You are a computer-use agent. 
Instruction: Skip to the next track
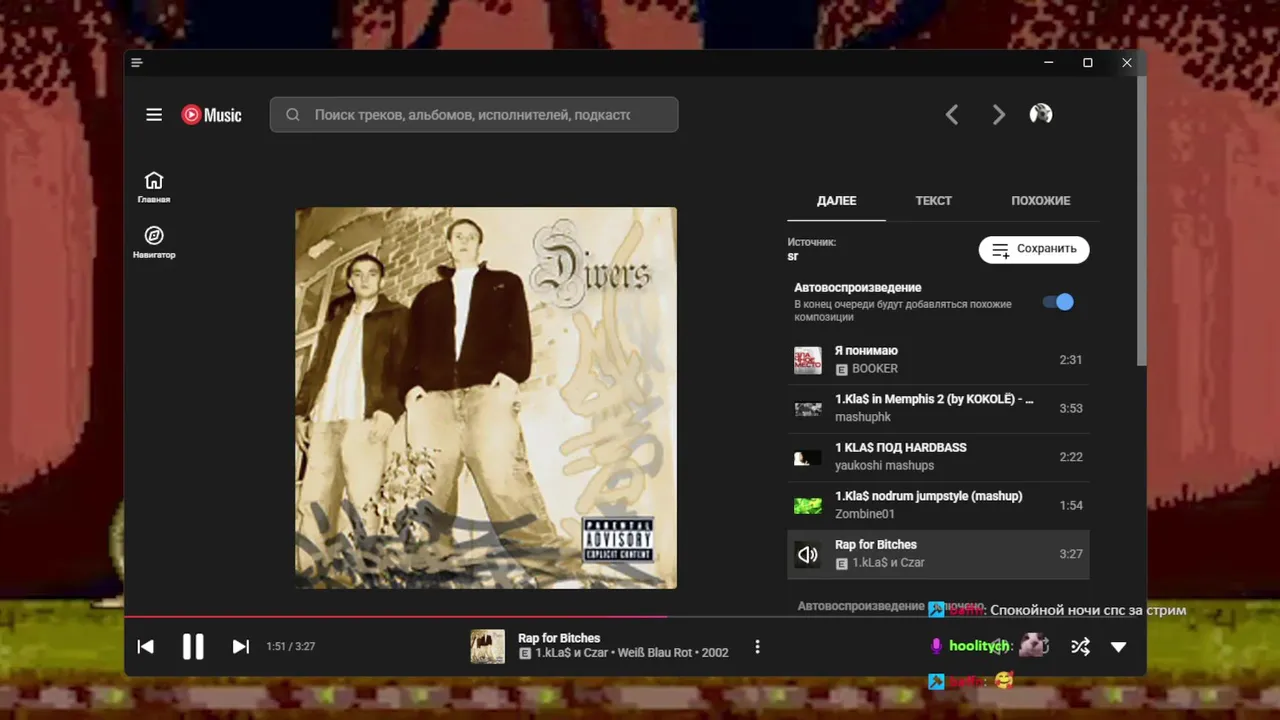pos(240,647)
